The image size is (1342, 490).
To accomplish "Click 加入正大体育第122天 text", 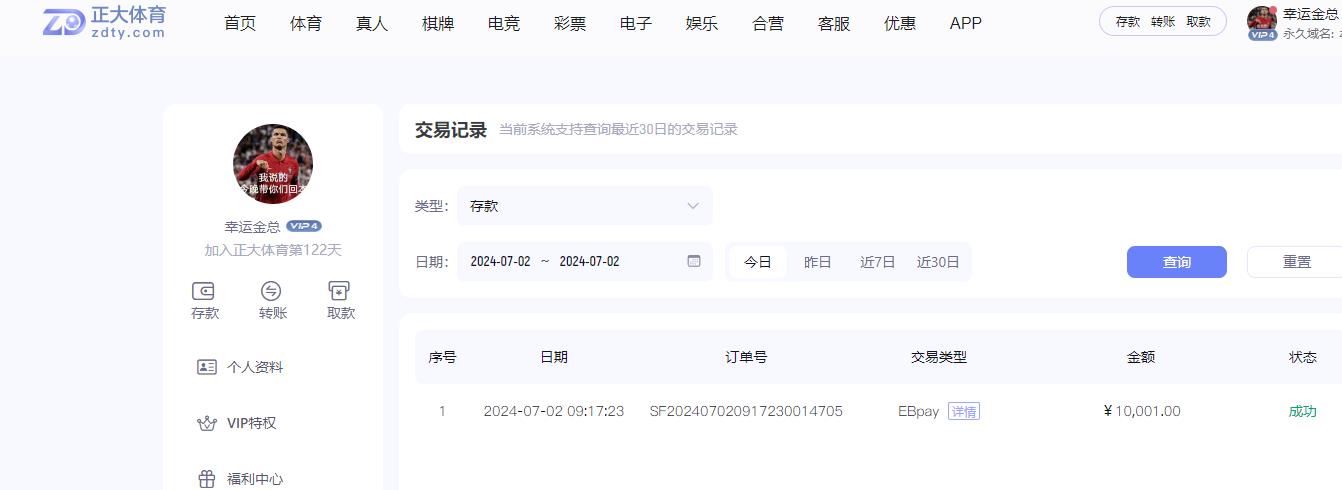I will tap(273, 250).
